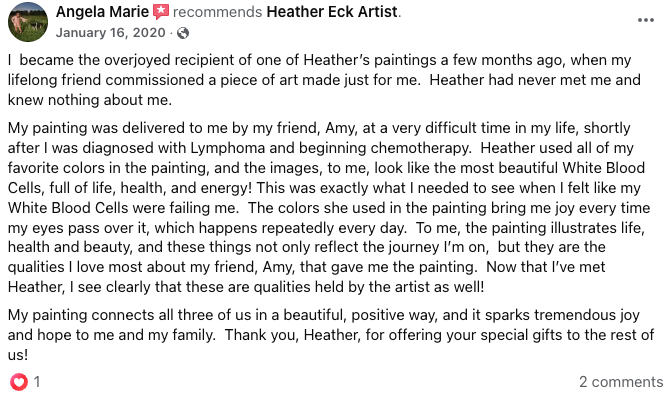Screen dimensions: 671x399
Task: Click the Angela Marie name link
Action: (x=102, y=12)
